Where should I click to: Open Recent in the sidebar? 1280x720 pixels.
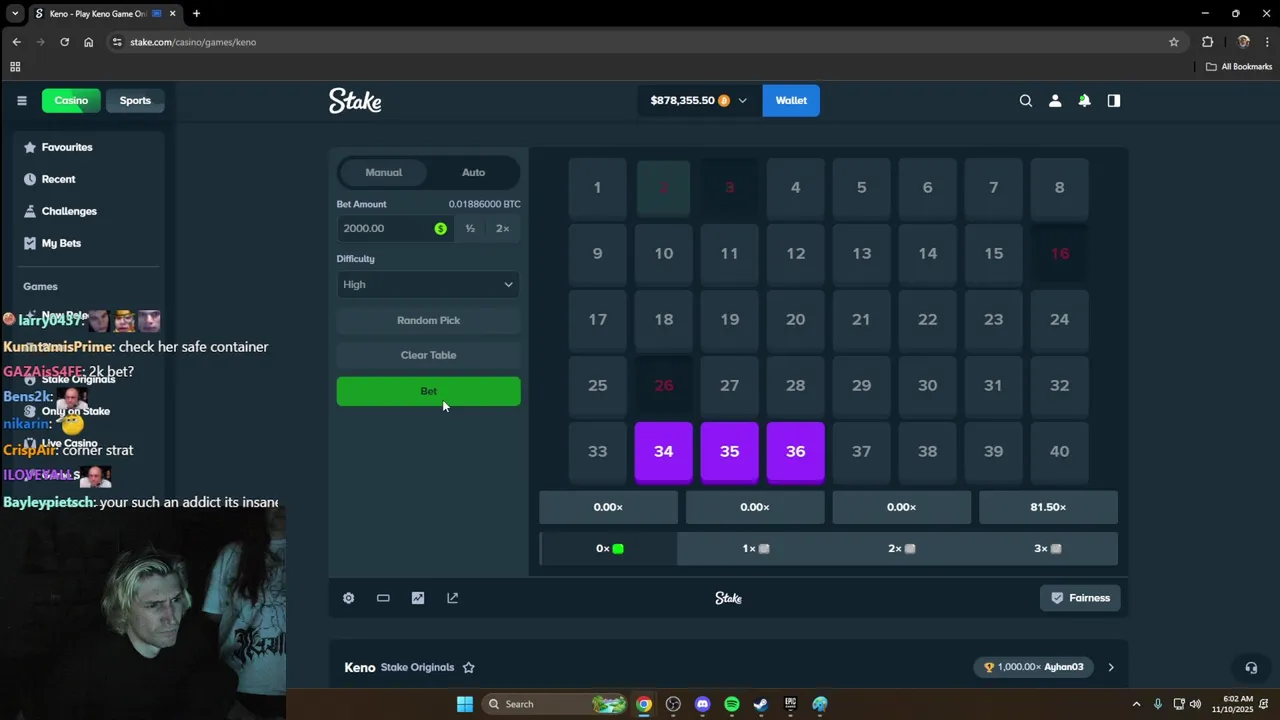[x=58, y=179]
